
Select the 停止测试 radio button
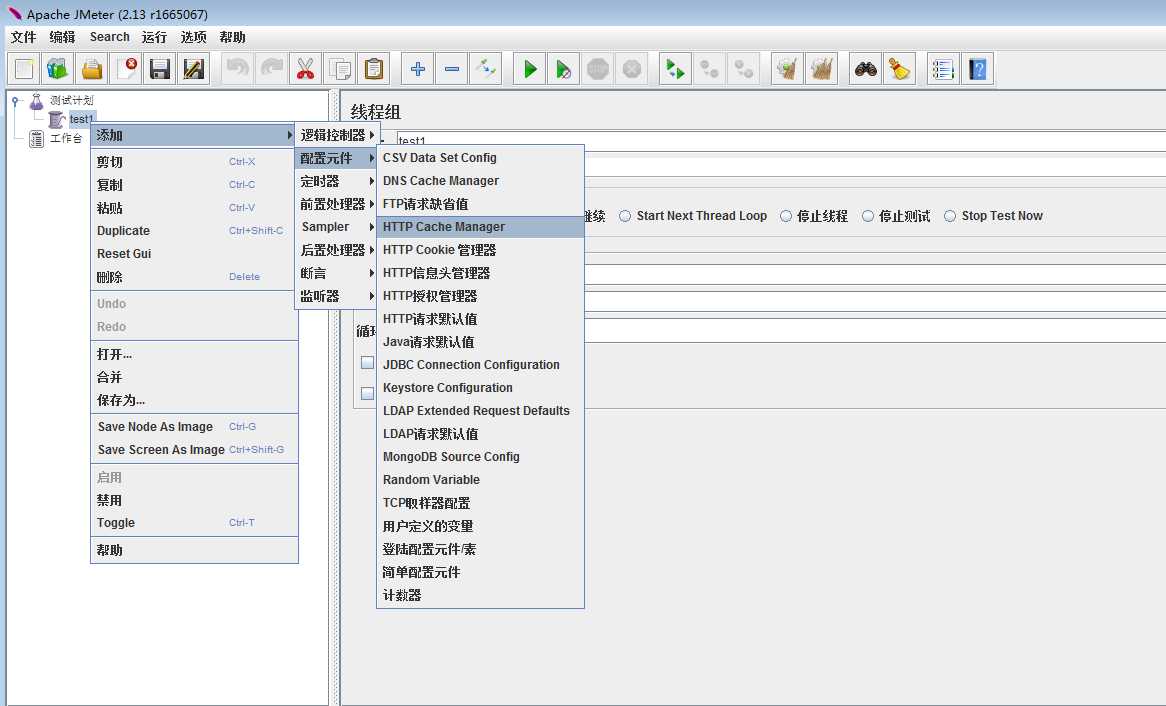click(x=868, y=216)
